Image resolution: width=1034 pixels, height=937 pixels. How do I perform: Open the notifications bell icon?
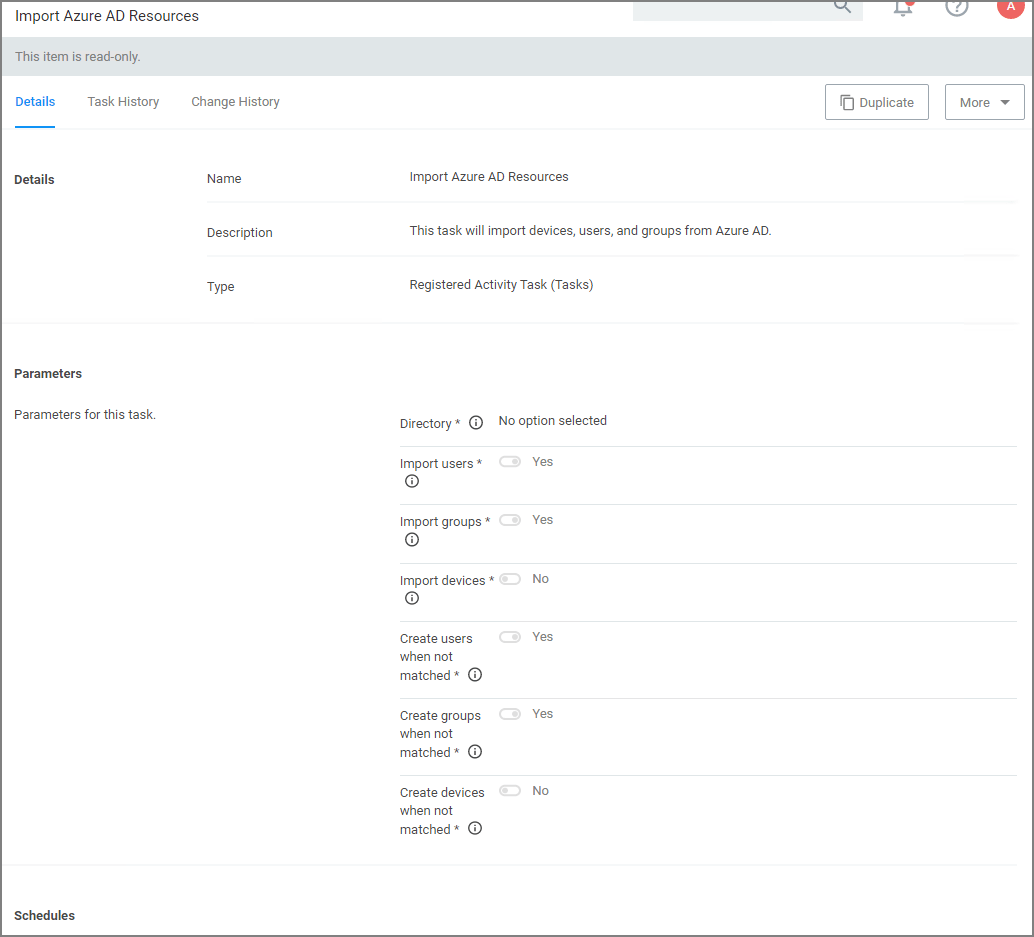[902, 8]
